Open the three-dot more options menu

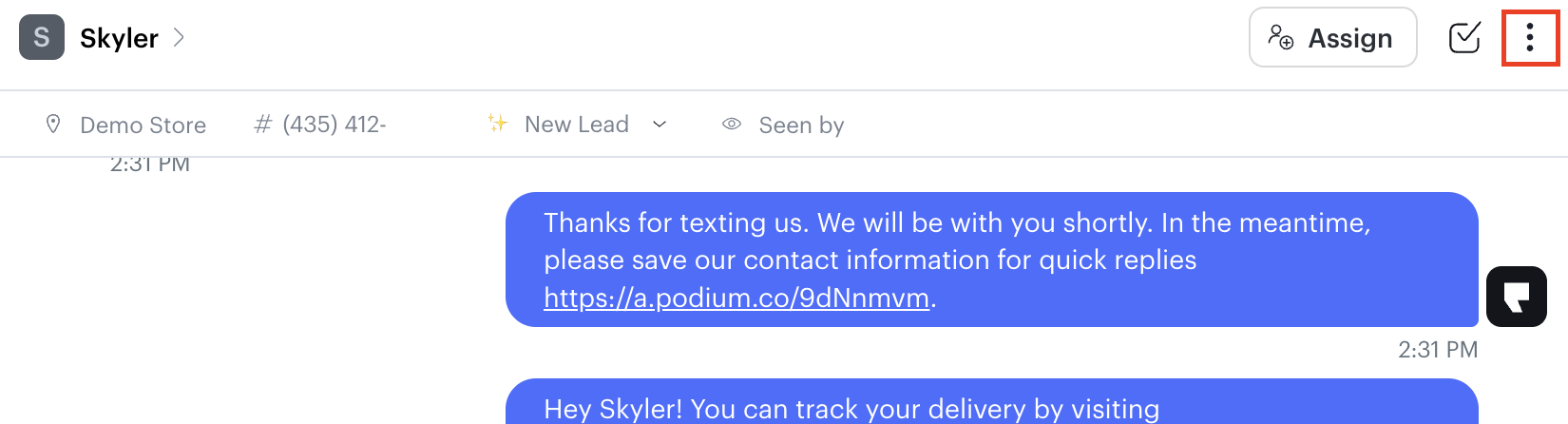tap(1530, 38)
